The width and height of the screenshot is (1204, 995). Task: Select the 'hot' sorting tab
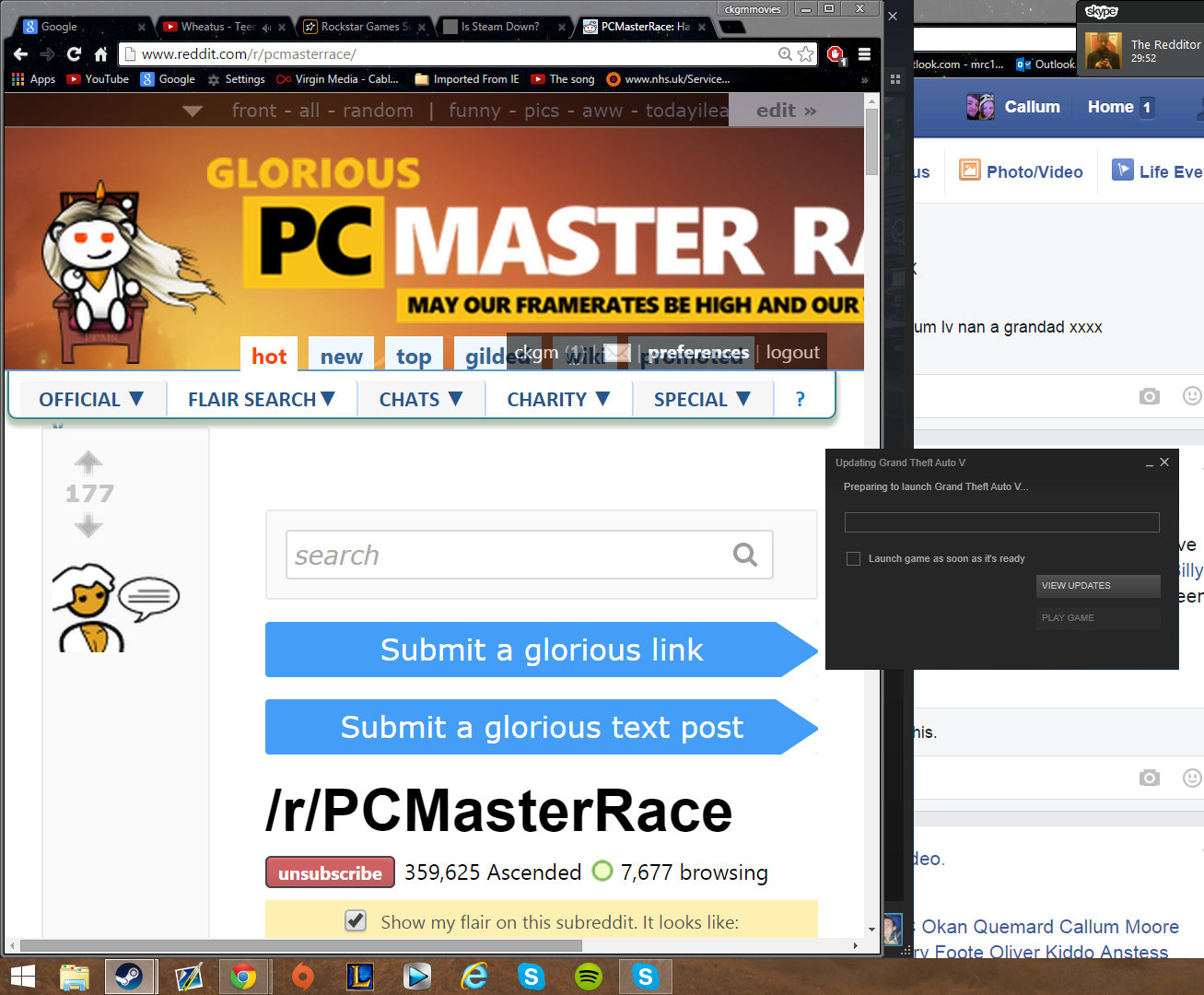[x=269, y=356]
